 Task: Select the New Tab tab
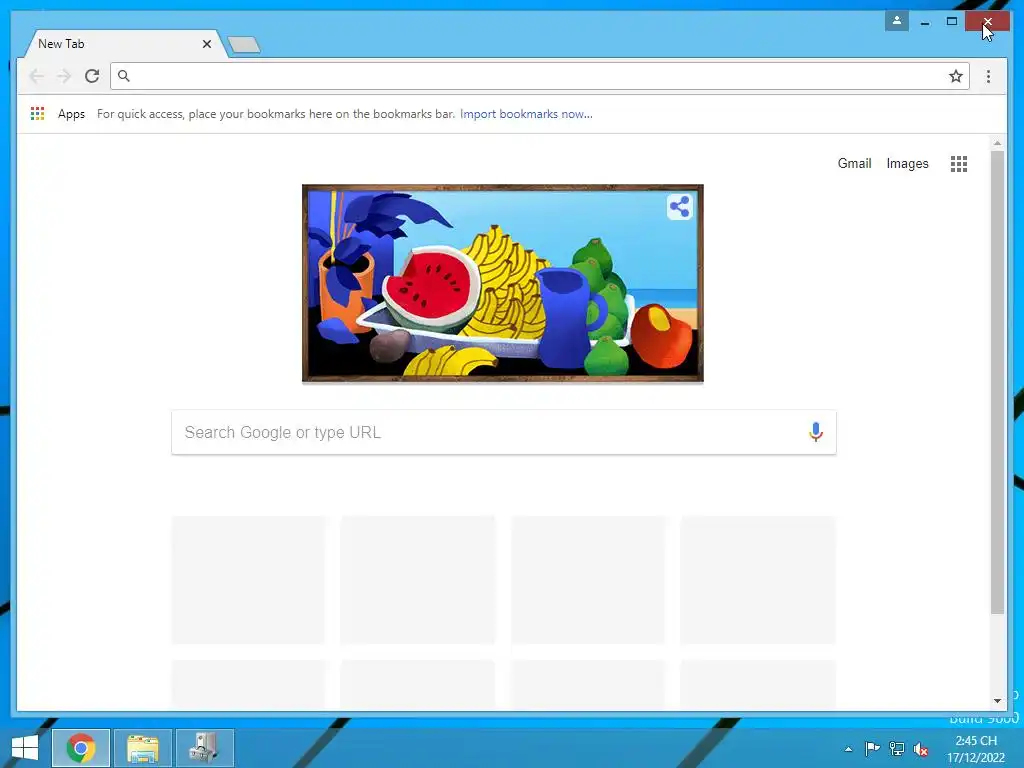click(x=124, y=44)
